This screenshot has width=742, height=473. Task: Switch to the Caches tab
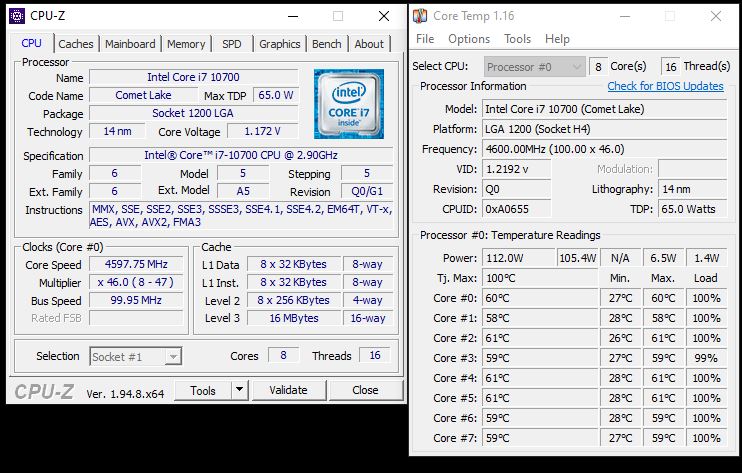(x=76, y=44)
